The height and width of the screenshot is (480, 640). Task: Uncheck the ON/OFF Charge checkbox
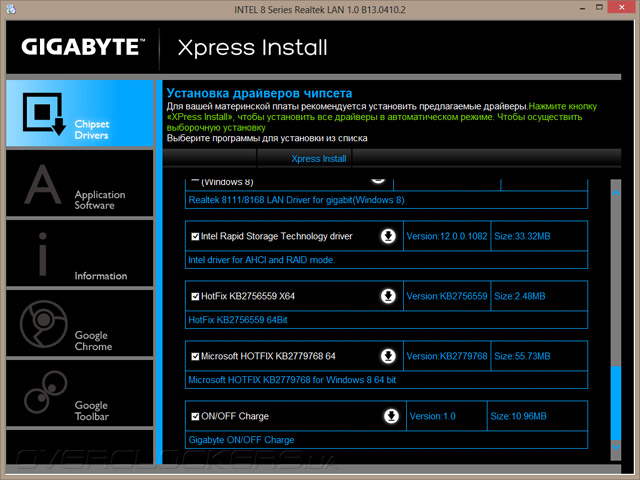pyautogui.click(x=195, y=416)
